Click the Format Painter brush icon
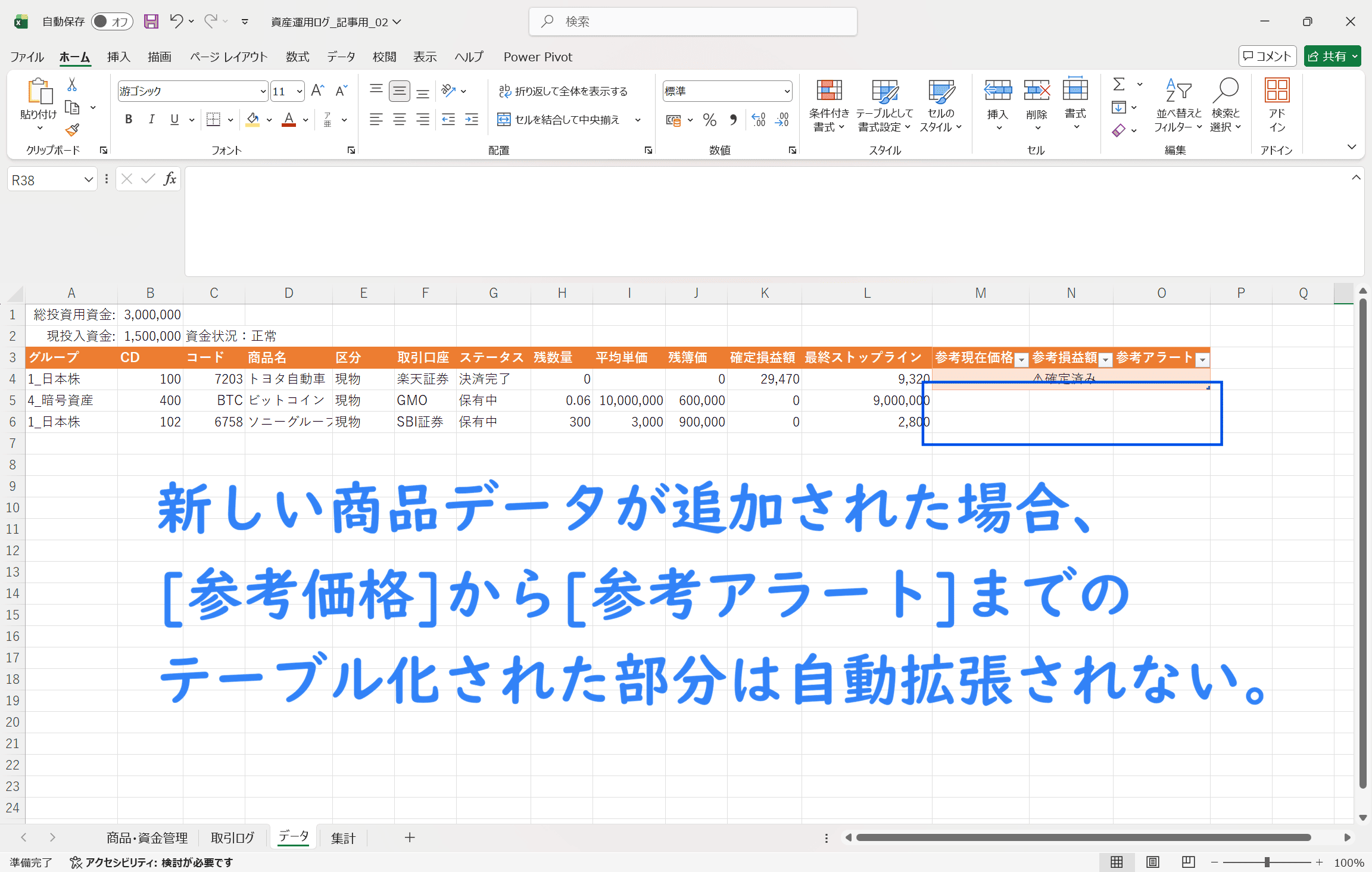This screenshot has height=872, width=1372. click(x=72, y=130)
